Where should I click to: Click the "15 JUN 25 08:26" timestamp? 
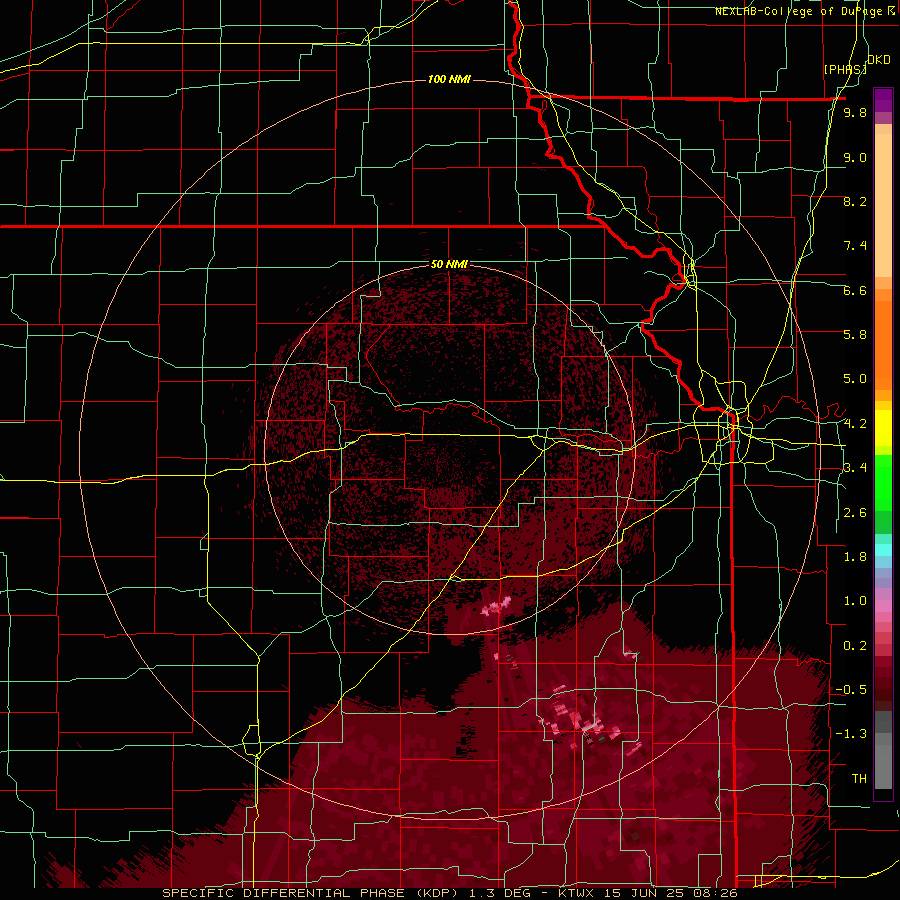point(670,893)
